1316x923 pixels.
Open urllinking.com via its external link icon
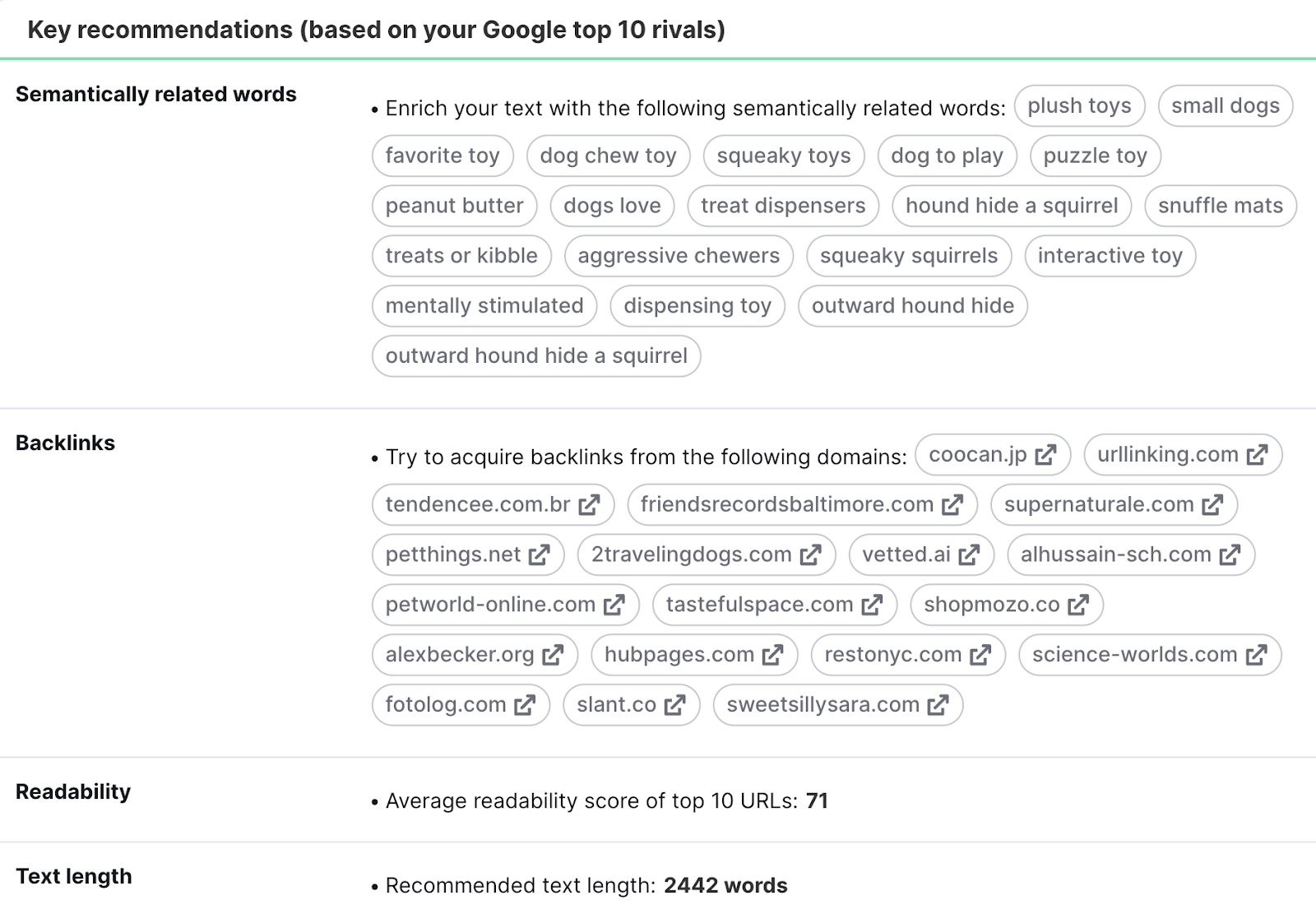1258,454
